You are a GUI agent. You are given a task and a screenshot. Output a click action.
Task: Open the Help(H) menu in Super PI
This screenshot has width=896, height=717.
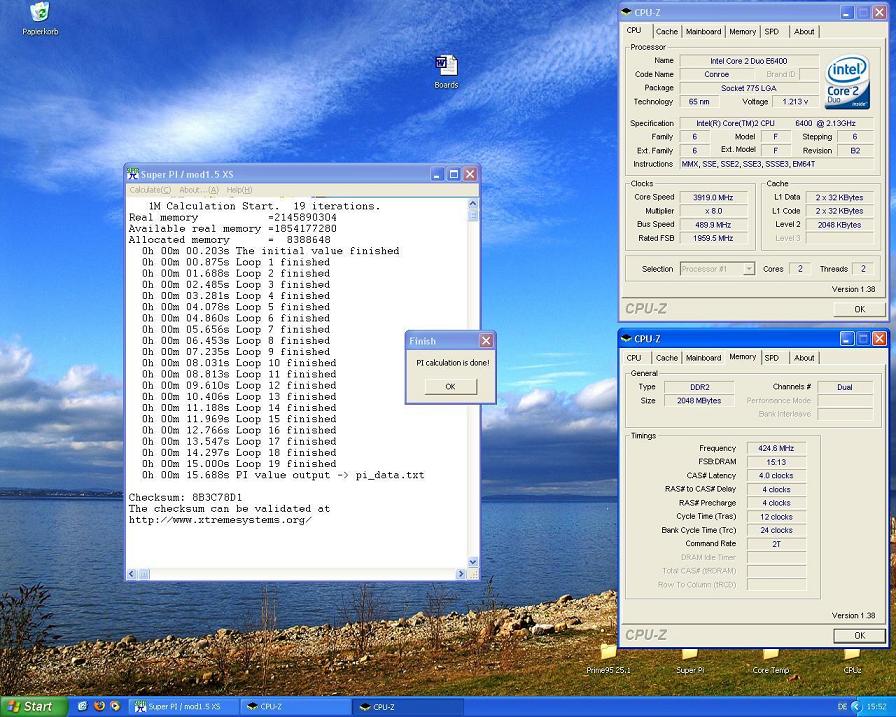click(x=239, y=190)
